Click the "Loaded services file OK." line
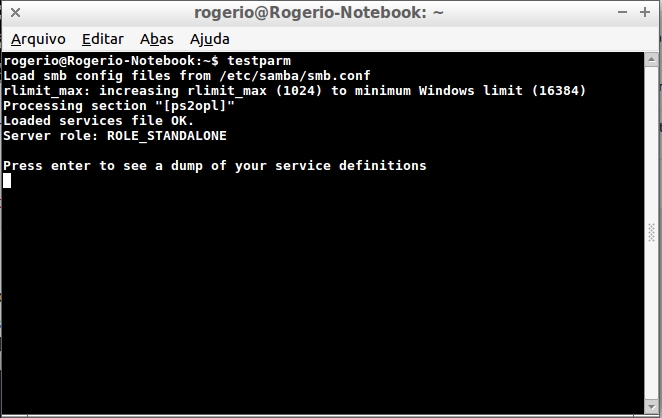Image resolution: width=662 pixels, height=418 pixels. [97, 121]
